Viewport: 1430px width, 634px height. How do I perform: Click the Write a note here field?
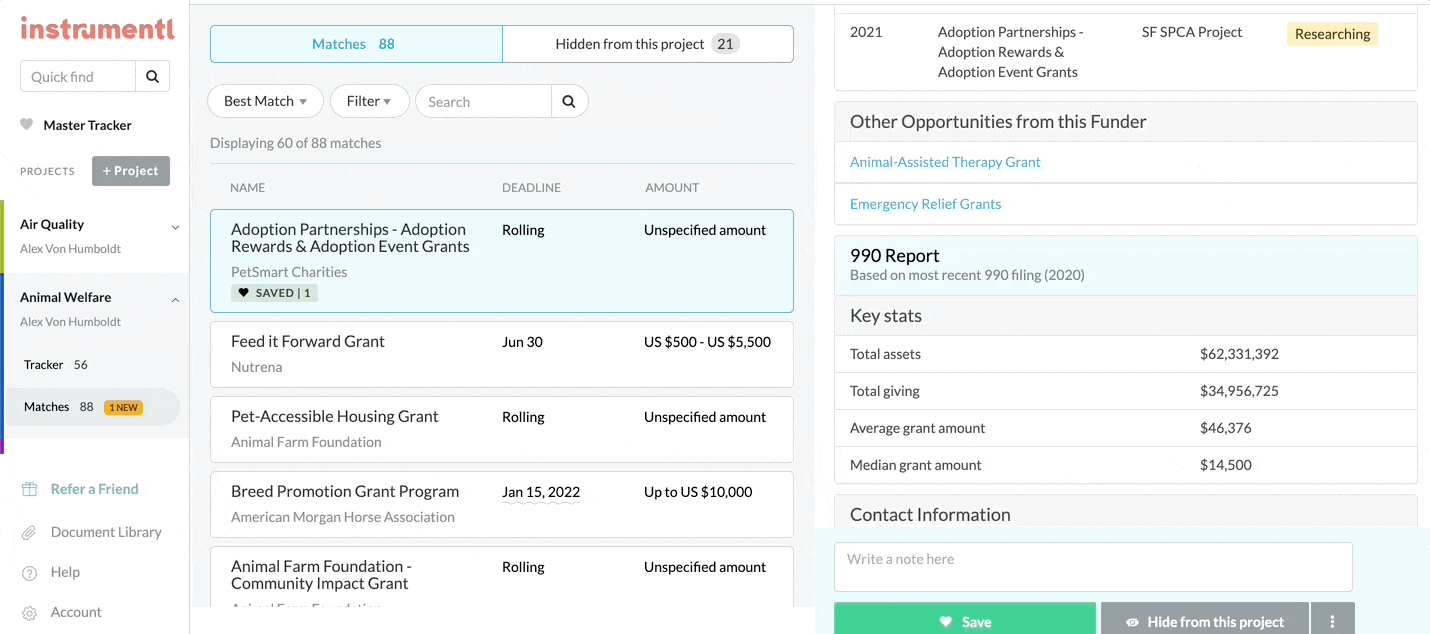[x=1093, y=567]
